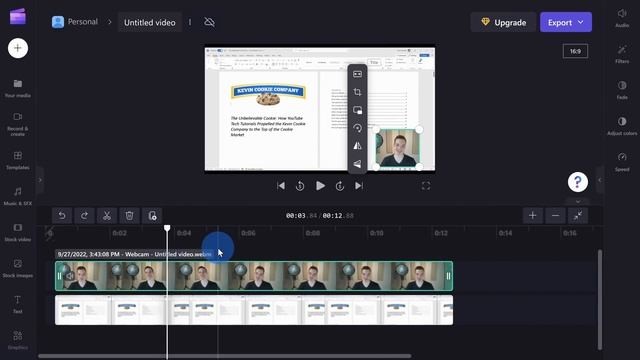Add new media with the plus button
The height and width of the screenshot is (360, 640).
[x=18, y=48]
